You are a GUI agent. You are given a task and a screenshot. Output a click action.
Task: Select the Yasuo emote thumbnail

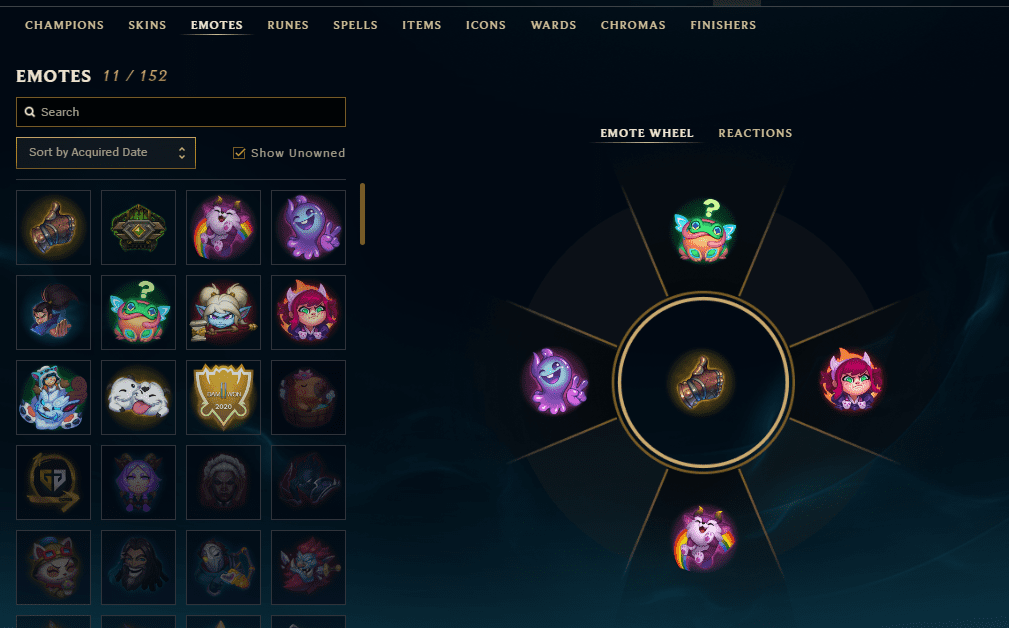coord(53,312)
